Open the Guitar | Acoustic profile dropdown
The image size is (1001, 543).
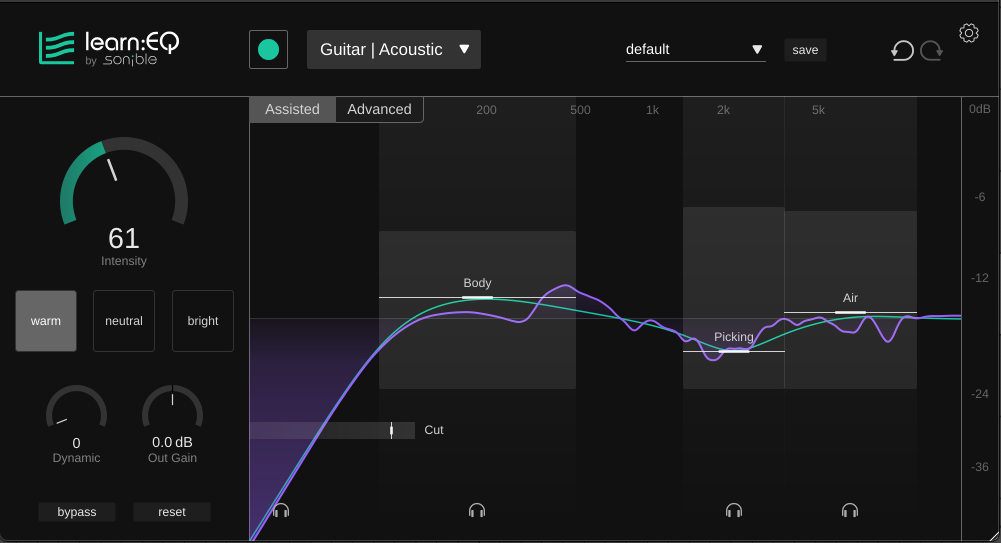click(x=394, y=49)
